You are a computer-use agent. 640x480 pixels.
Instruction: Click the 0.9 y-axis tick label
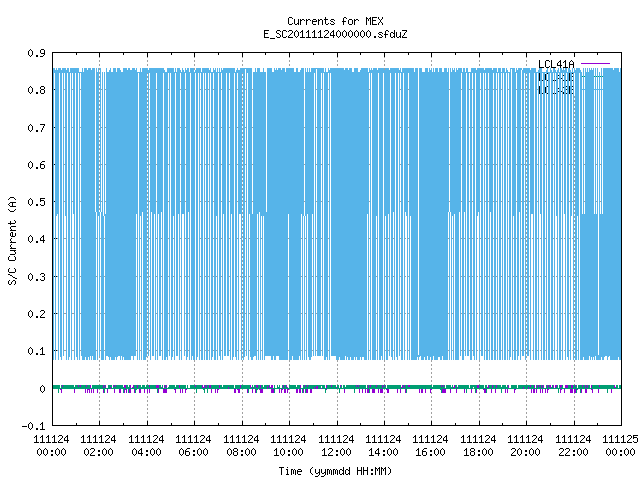[x=36, y=53]
